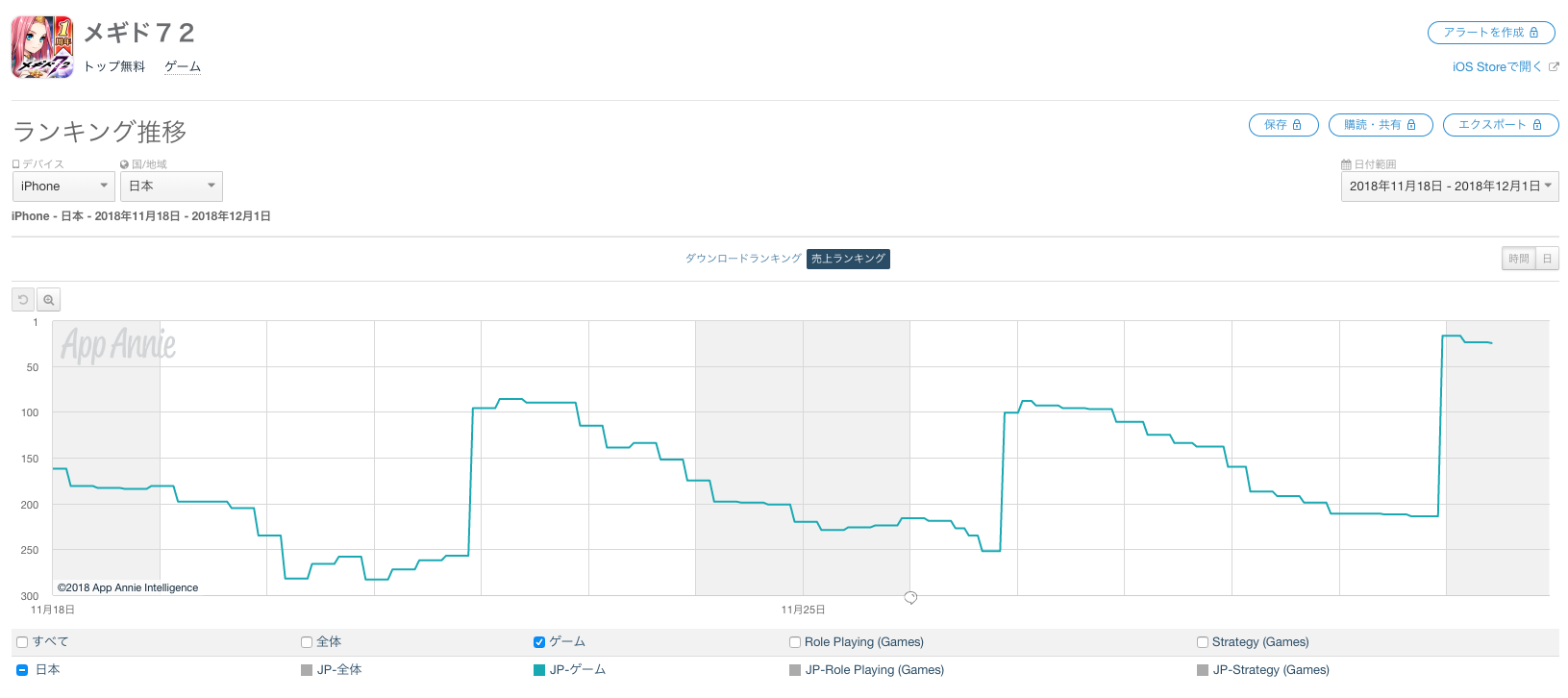1568x698 pixels.
Task: Select the 売上ランキング tab
Action: pyautogui.click(x=848, y=259)
